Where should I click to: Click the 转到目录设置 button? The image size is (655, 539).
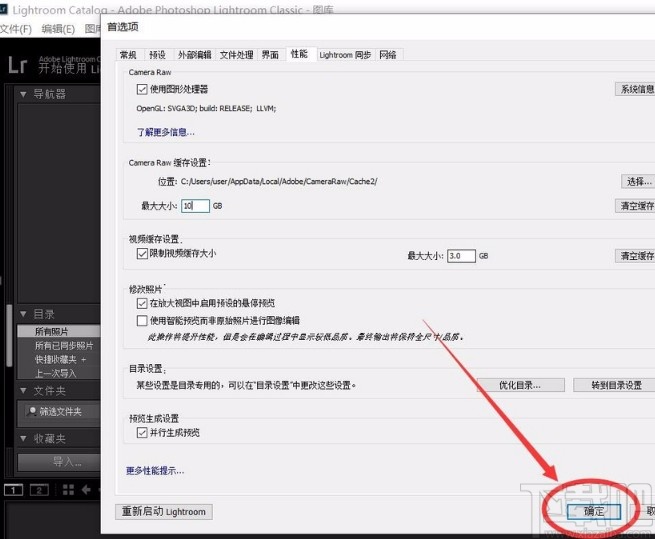coord(614,385)
